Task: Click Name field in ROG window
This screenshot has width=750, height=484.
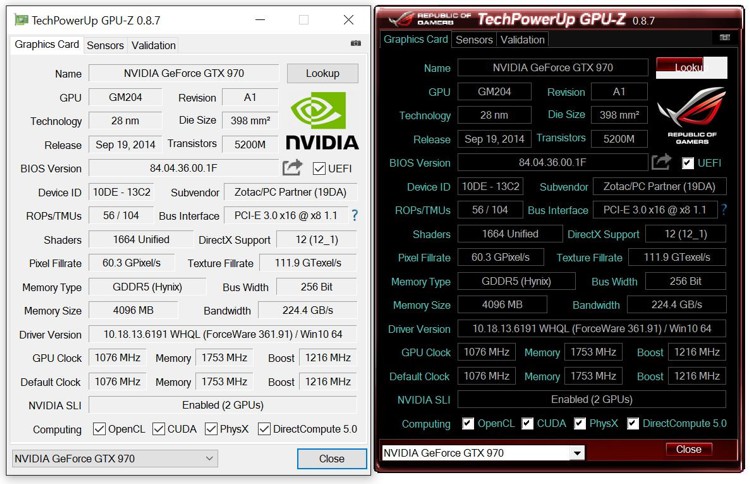Action: (553, 67)
